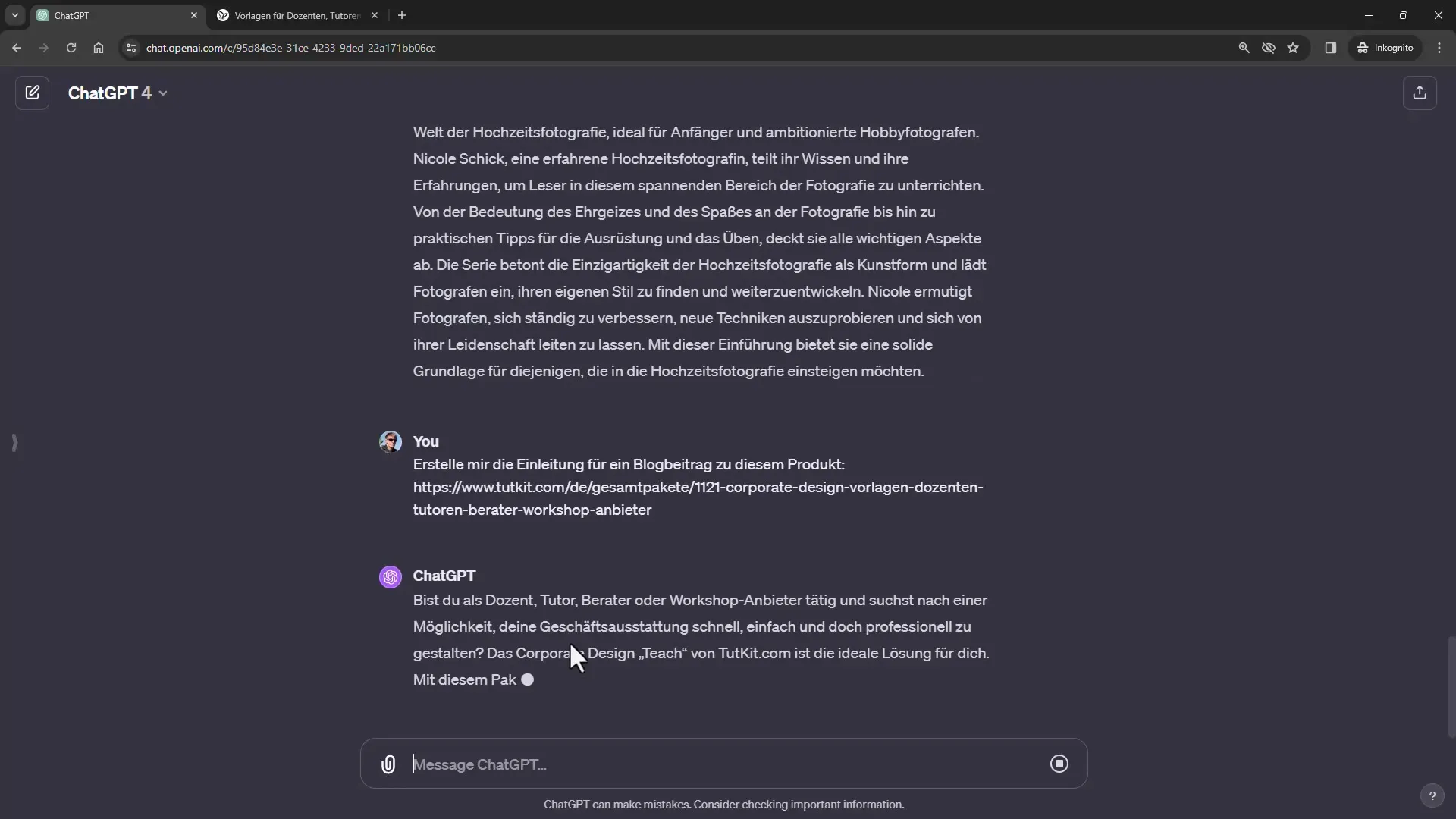This screenshot has width=1456, height=819.
Task: Click the user profile avatar next to You
Action: pyautogui.click(x=391, y=441)
